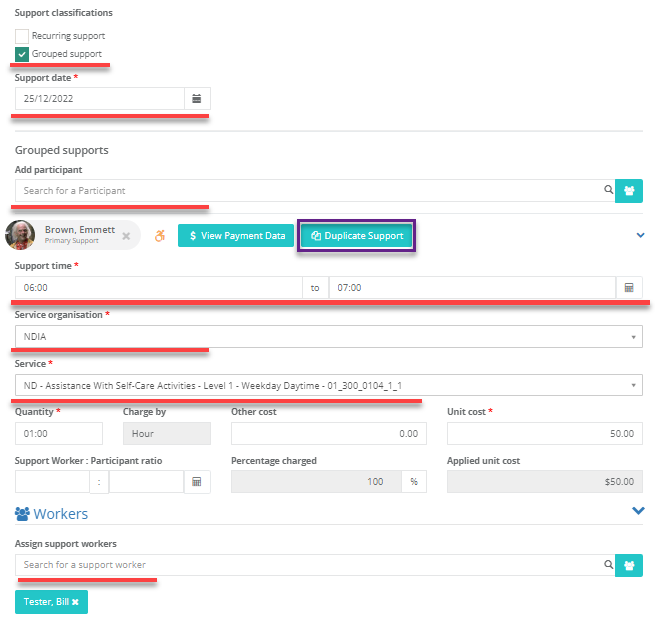Viewport: 659px width, 618px height.
Task: Open the Service organisation NDIA dropdown
Action: 329,337
